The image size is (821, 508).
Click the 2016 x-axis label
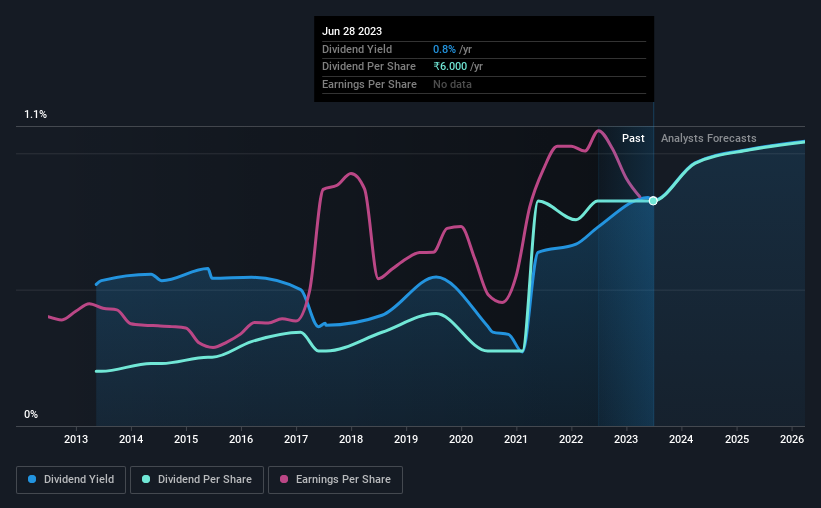(x=241, y=439)
